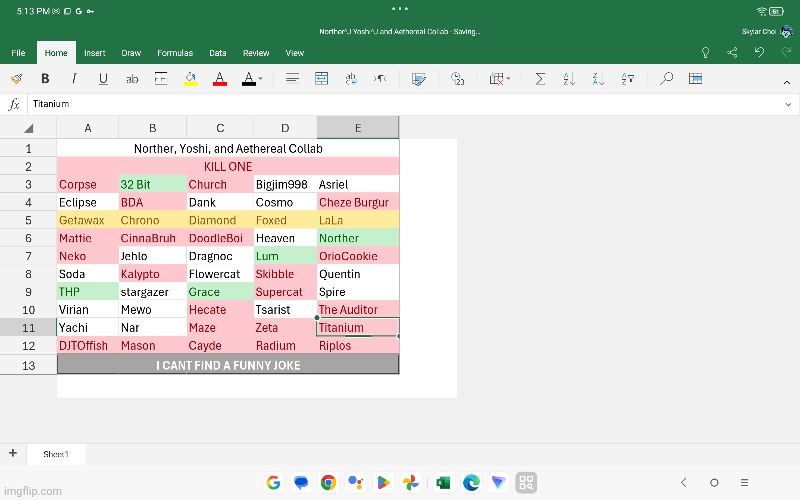The image size is (800, 500).
Task: Open number format icon
Action: point(458,79)
